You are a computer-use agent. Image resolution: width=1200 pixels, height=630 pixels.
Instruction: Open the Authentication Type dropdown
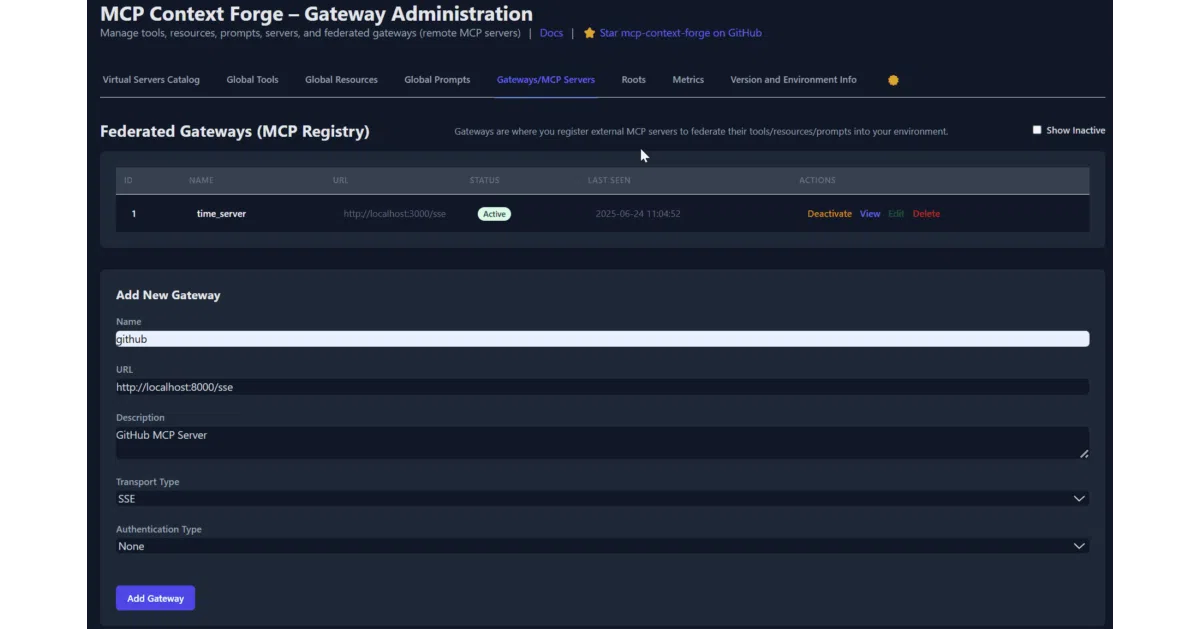click(602, 546)
